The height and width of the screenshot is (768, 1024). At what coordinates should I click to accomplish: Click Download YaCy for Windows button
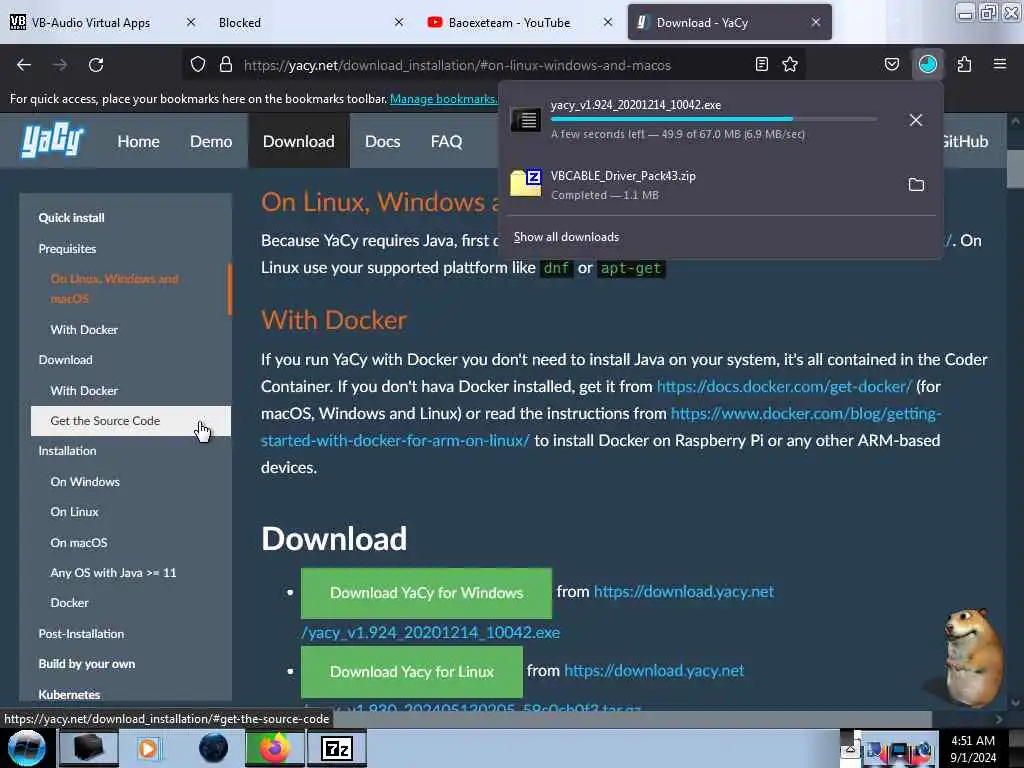[426, 593]
